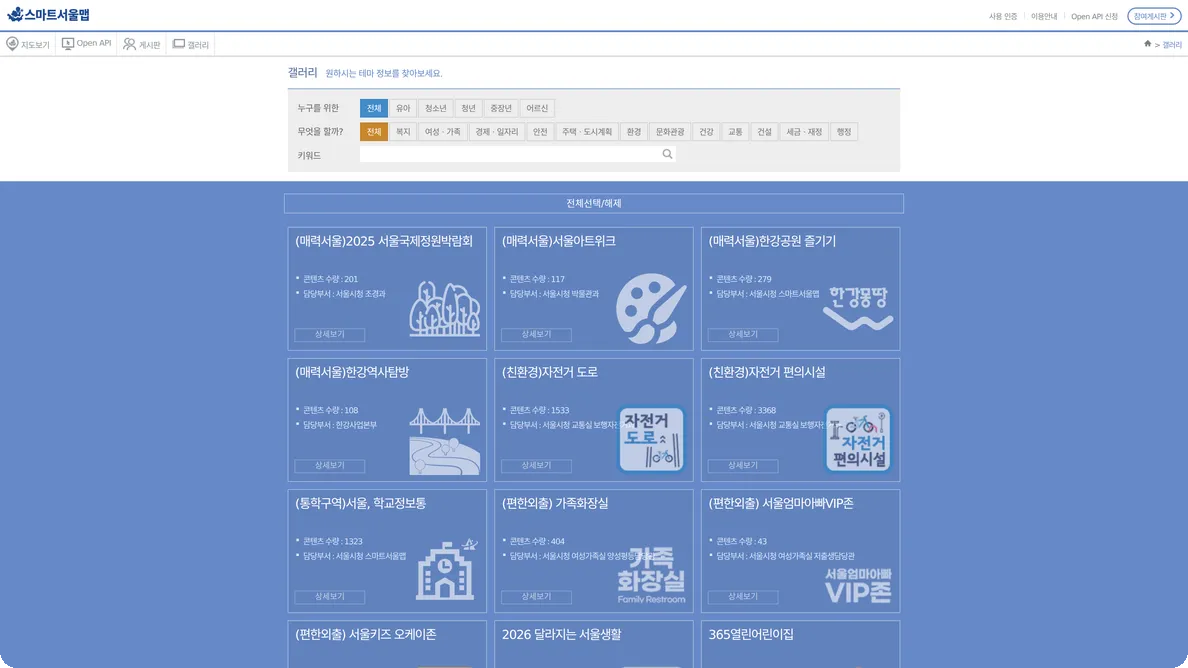
Task: Click the 365열린어린이집 title
Action: coord(751,634)
